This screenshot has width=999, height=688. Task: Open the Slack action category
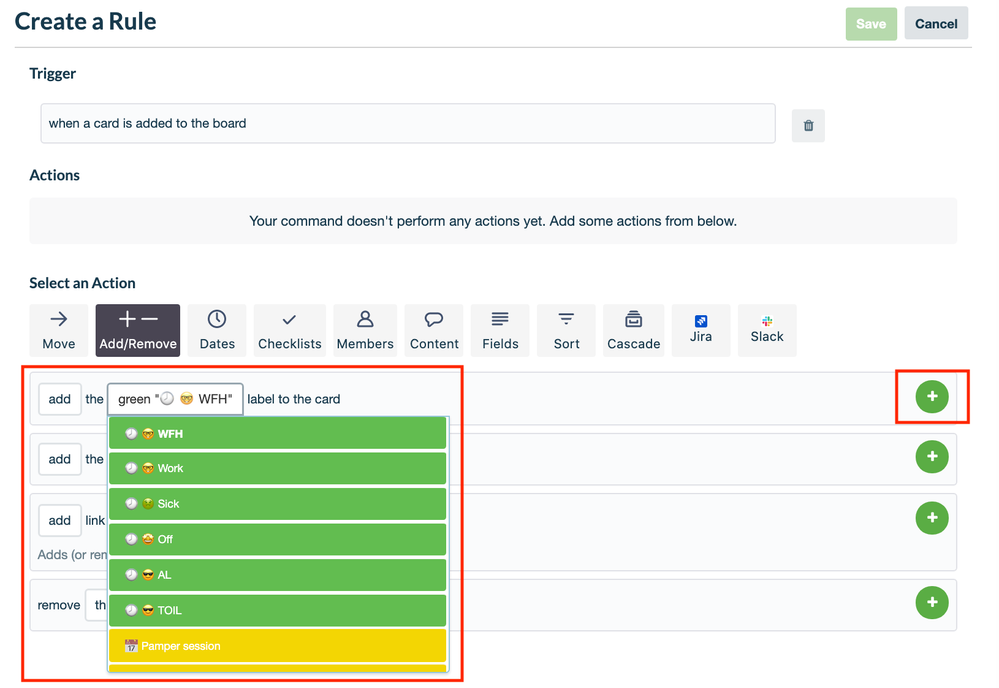[767, 330]
